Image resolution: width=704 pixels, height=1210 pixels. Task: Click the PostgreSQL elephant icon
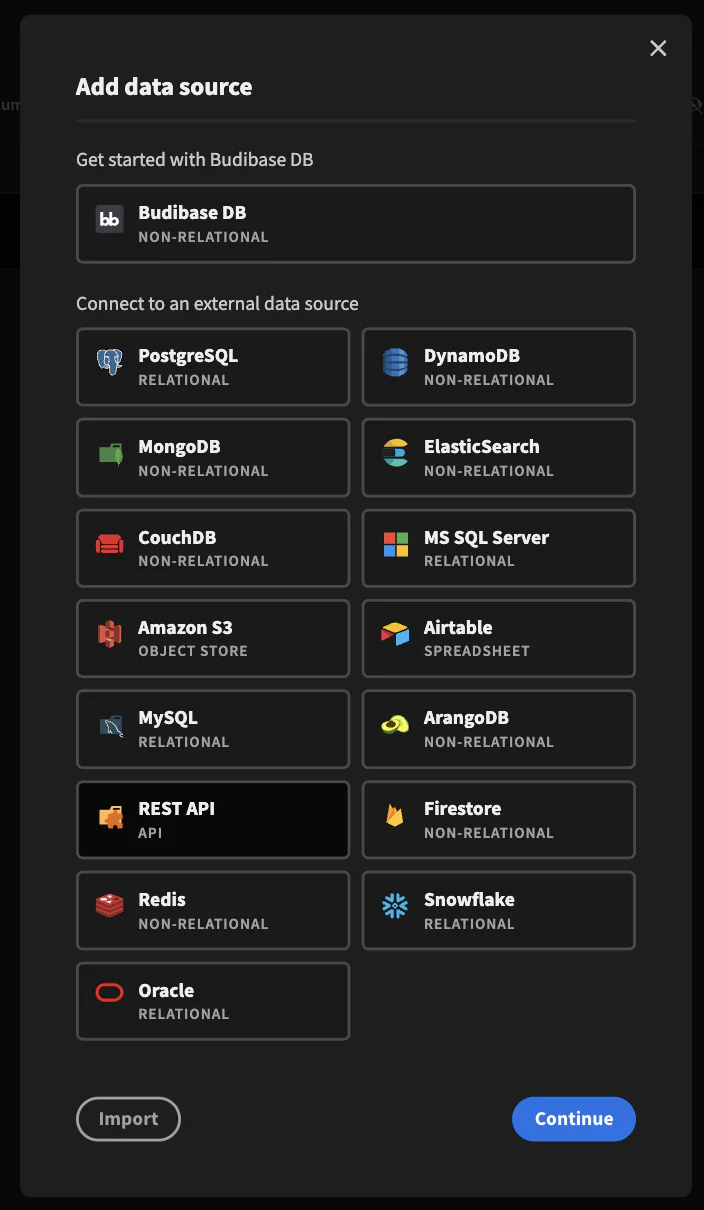coord(109,363)
